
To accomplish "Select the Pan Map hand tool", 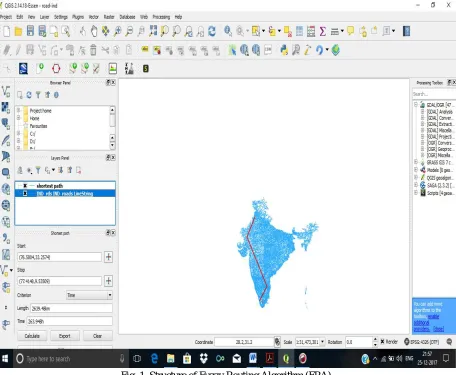I will coord(94,31).
